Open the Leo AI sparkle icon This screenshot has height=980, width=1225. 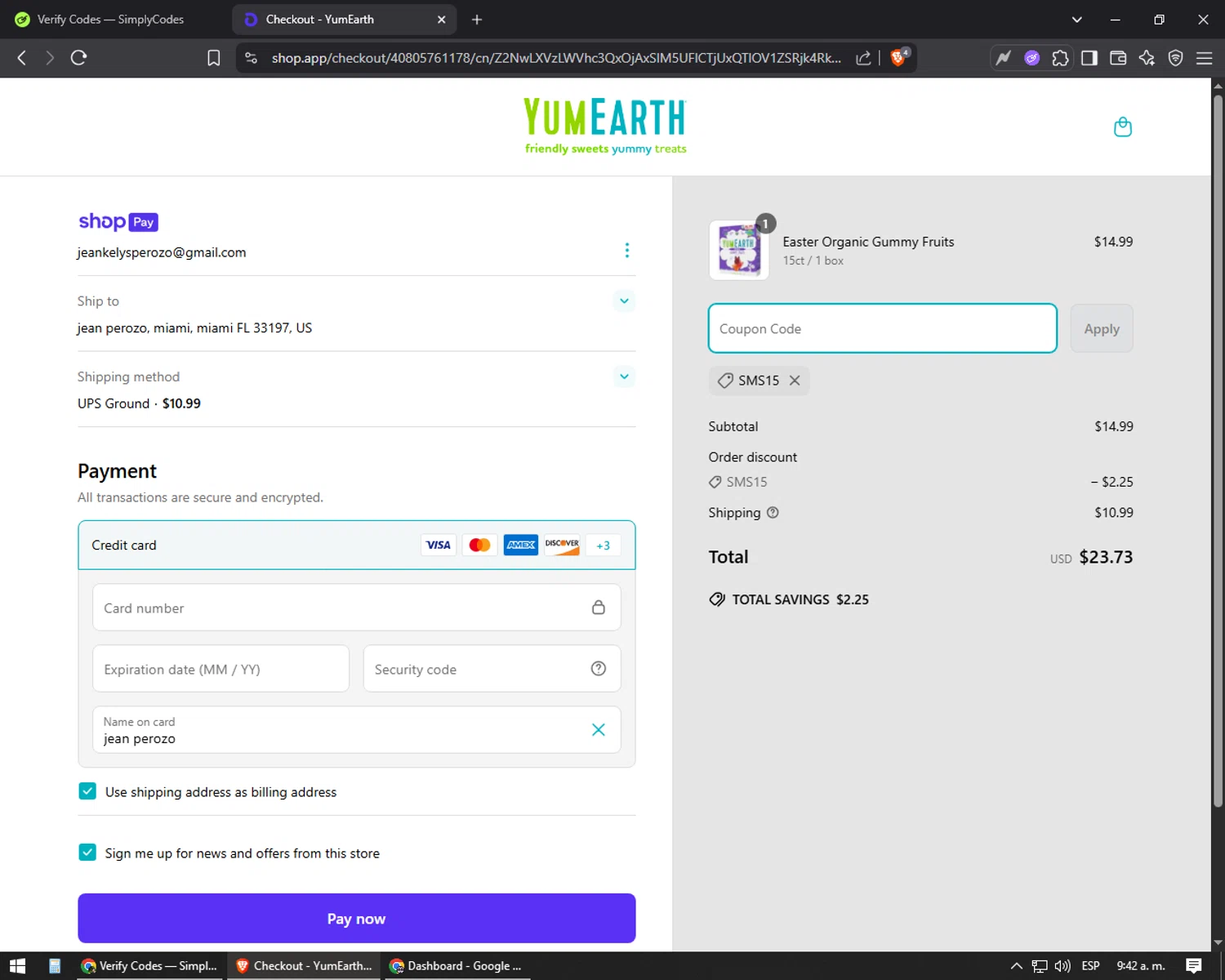(x=1147, y=57)
